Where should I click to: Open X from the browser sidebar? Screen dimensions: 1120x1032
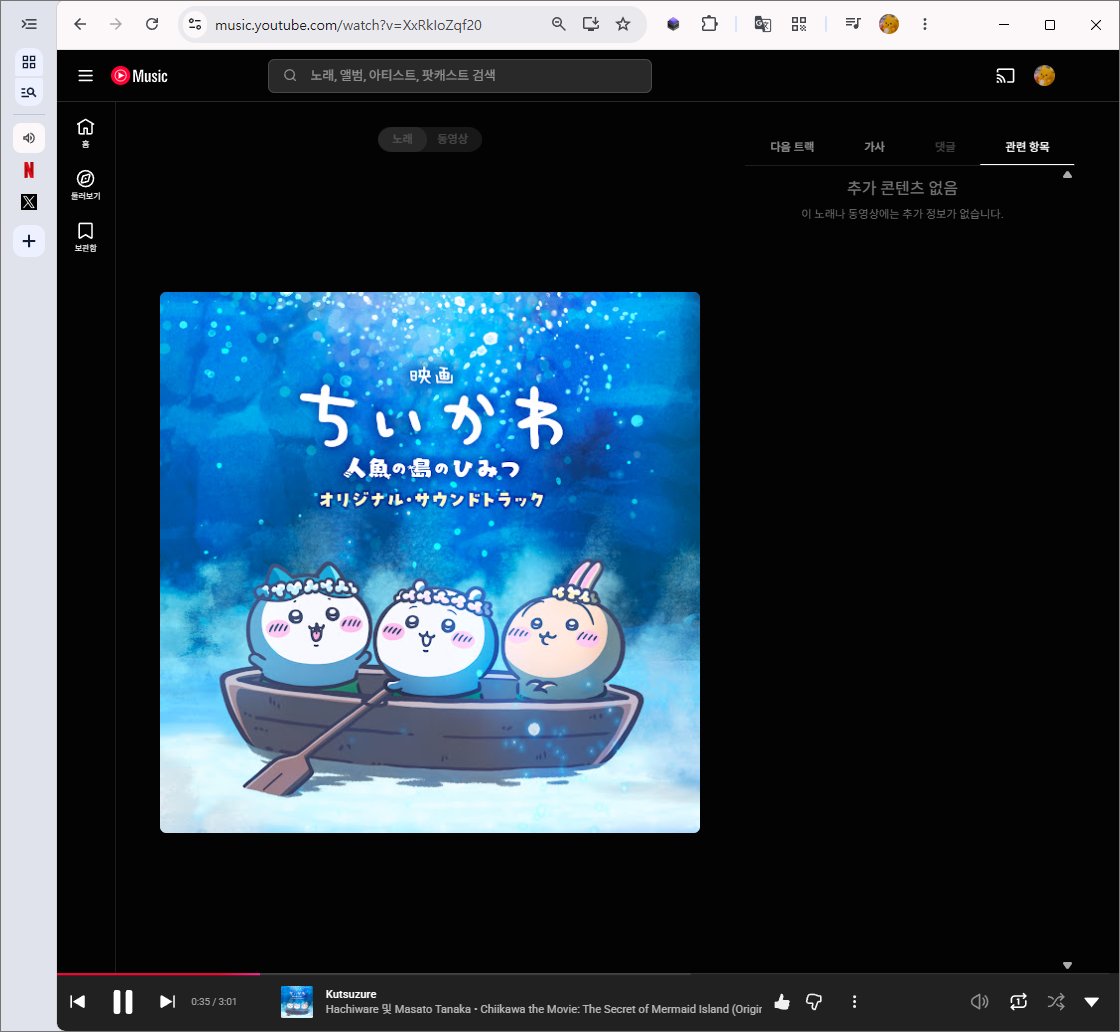click(29, 202)
